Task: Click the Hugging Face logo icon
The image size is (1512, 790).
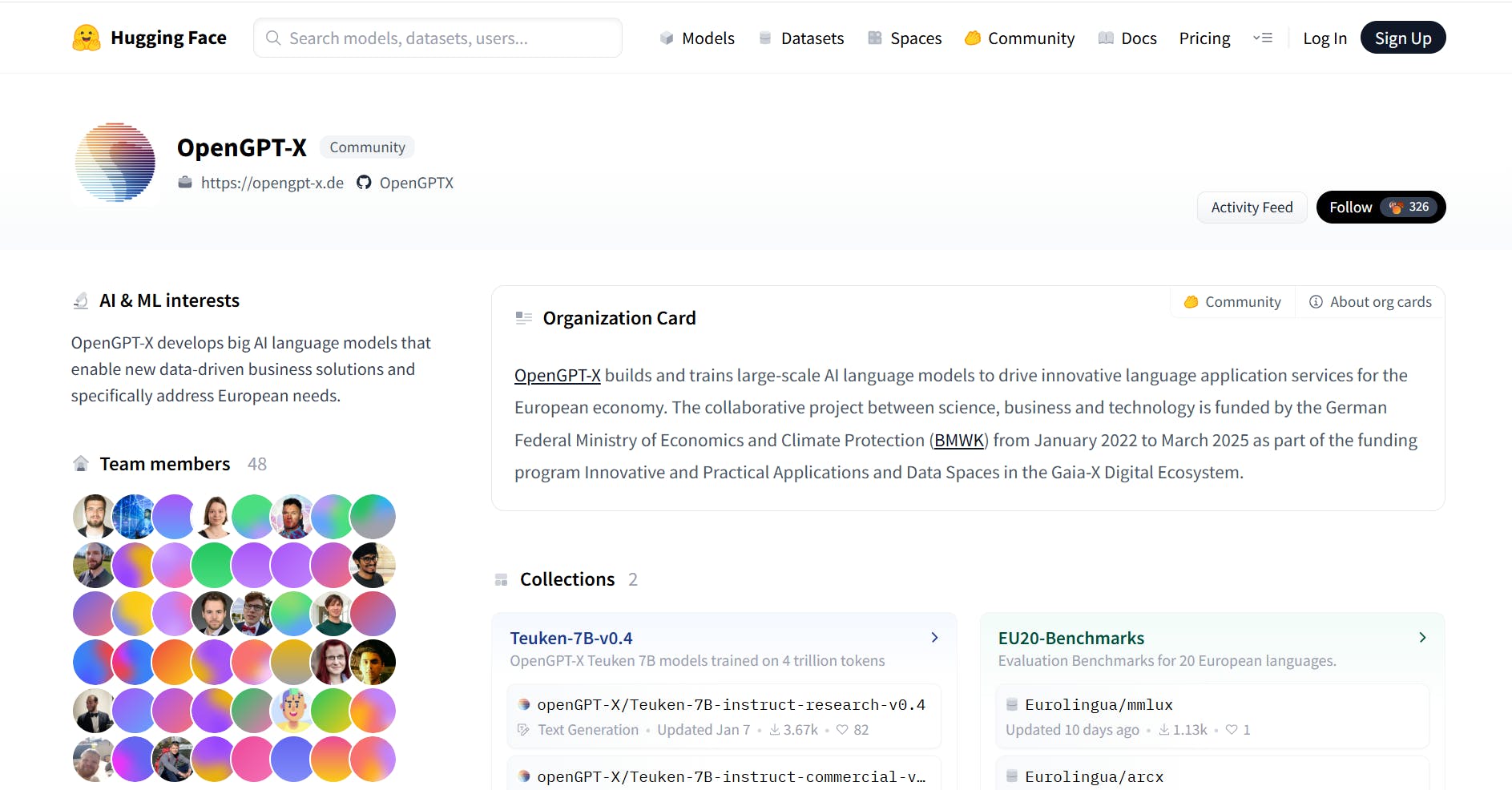Action: (x=87, y=38)
